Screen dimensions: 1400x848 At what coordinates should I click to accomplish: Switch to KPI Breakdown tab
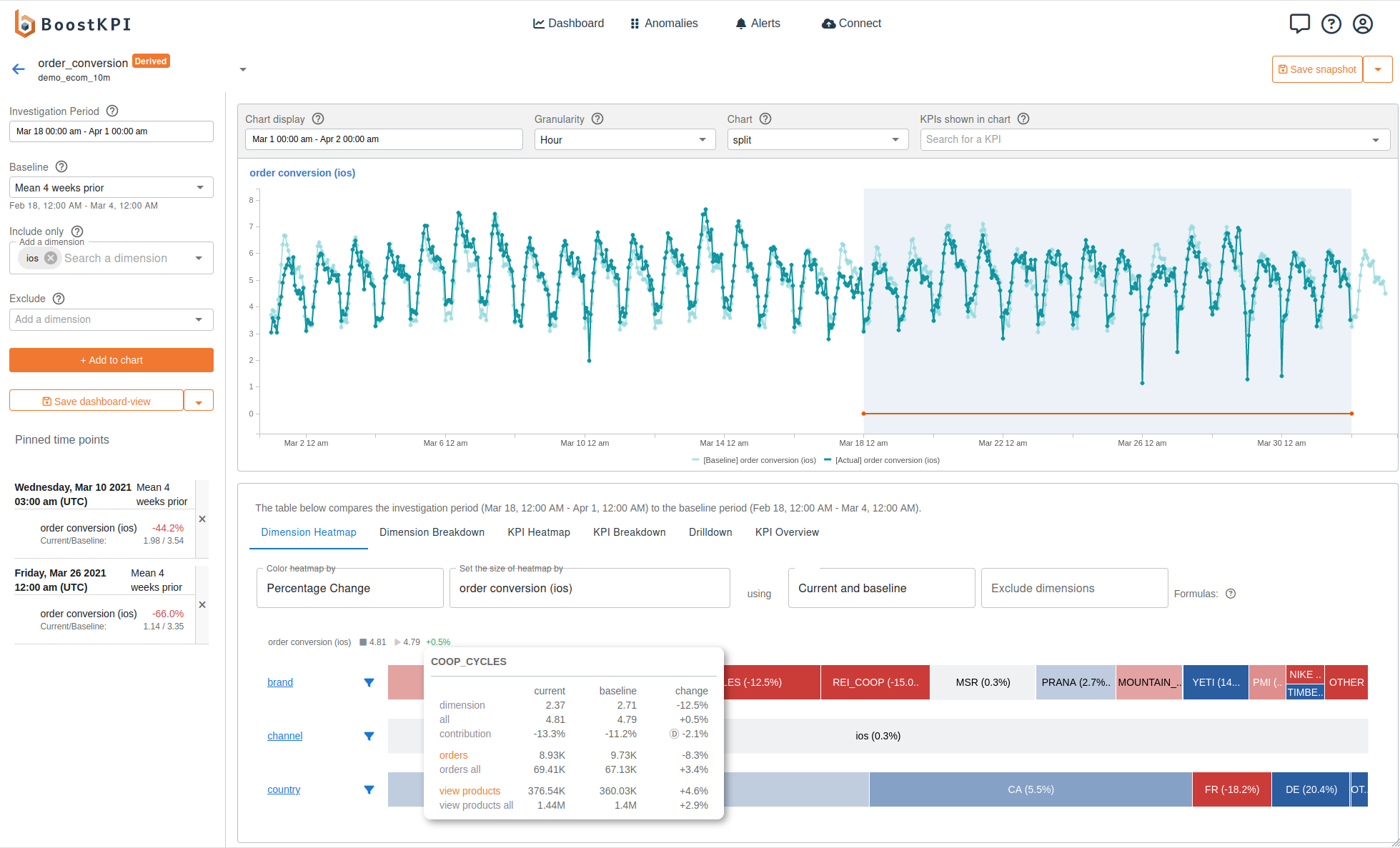point(629,532)
